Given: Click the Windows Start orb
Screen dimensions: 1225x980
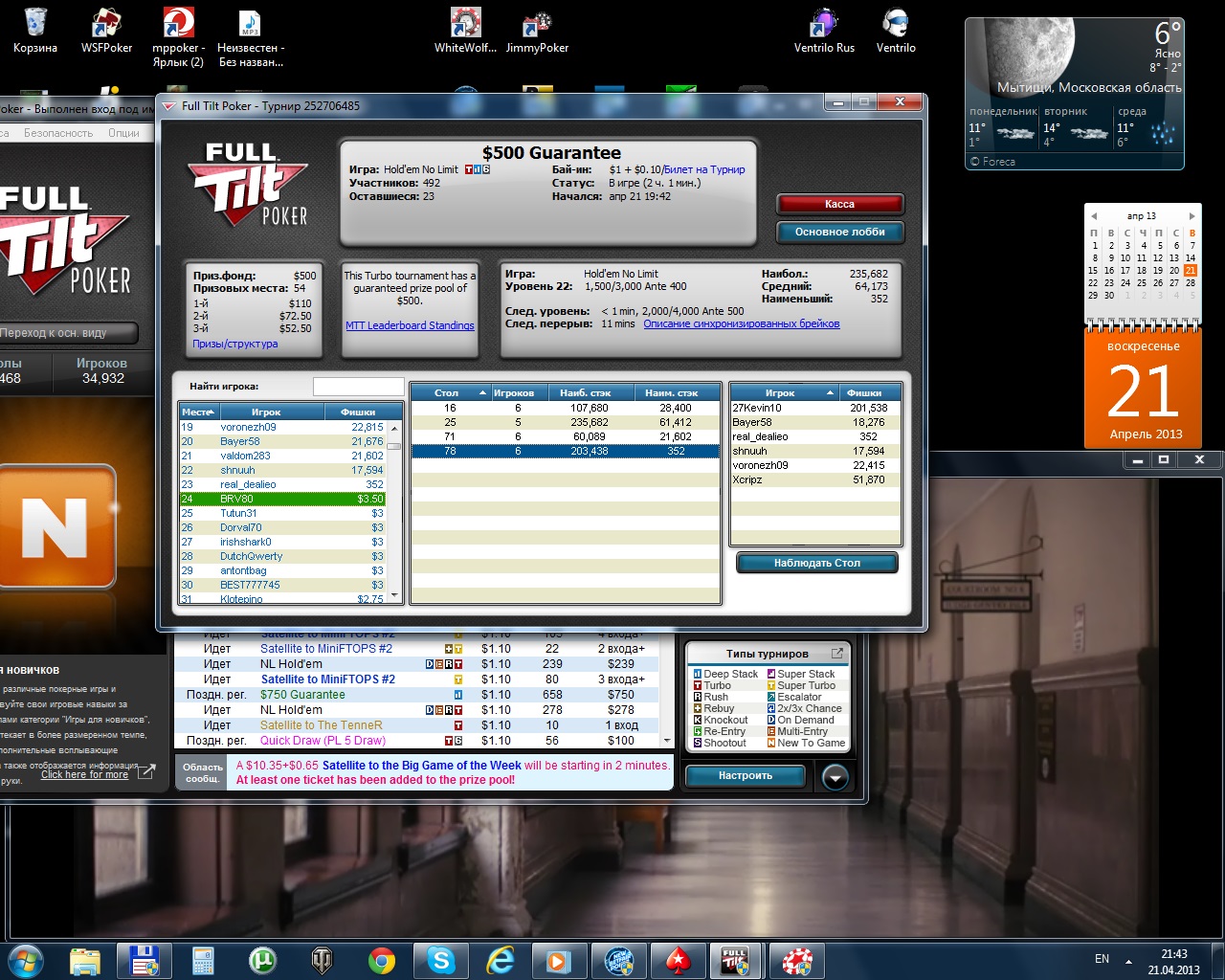Looking at the screenshot, I should [x=26, y=960].
